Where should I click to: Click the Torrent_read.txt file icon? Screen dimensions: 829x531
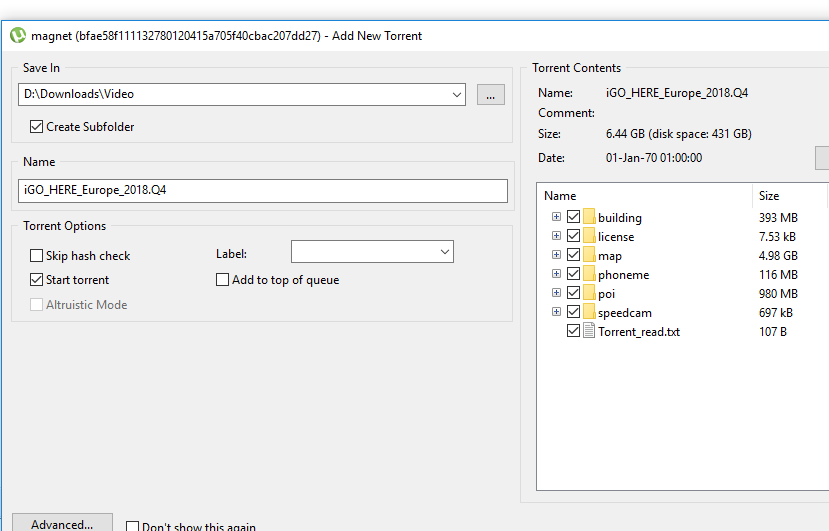coord(589,331)
